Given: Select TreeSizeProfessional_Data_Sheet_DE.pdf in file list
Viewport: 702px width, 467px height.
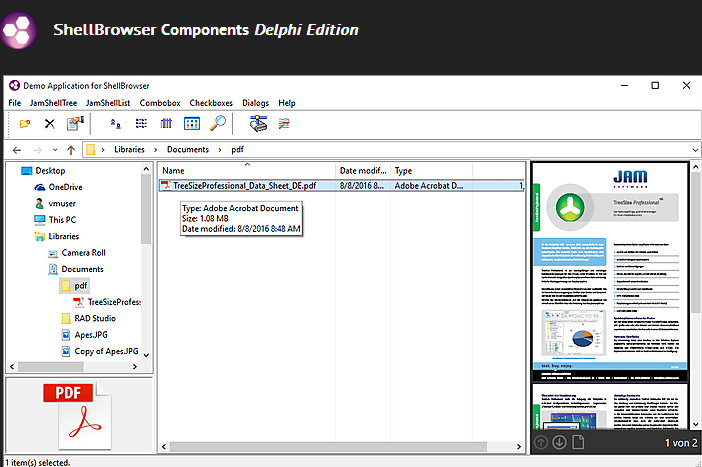Looking at the screenshot, I should point(244,186).
